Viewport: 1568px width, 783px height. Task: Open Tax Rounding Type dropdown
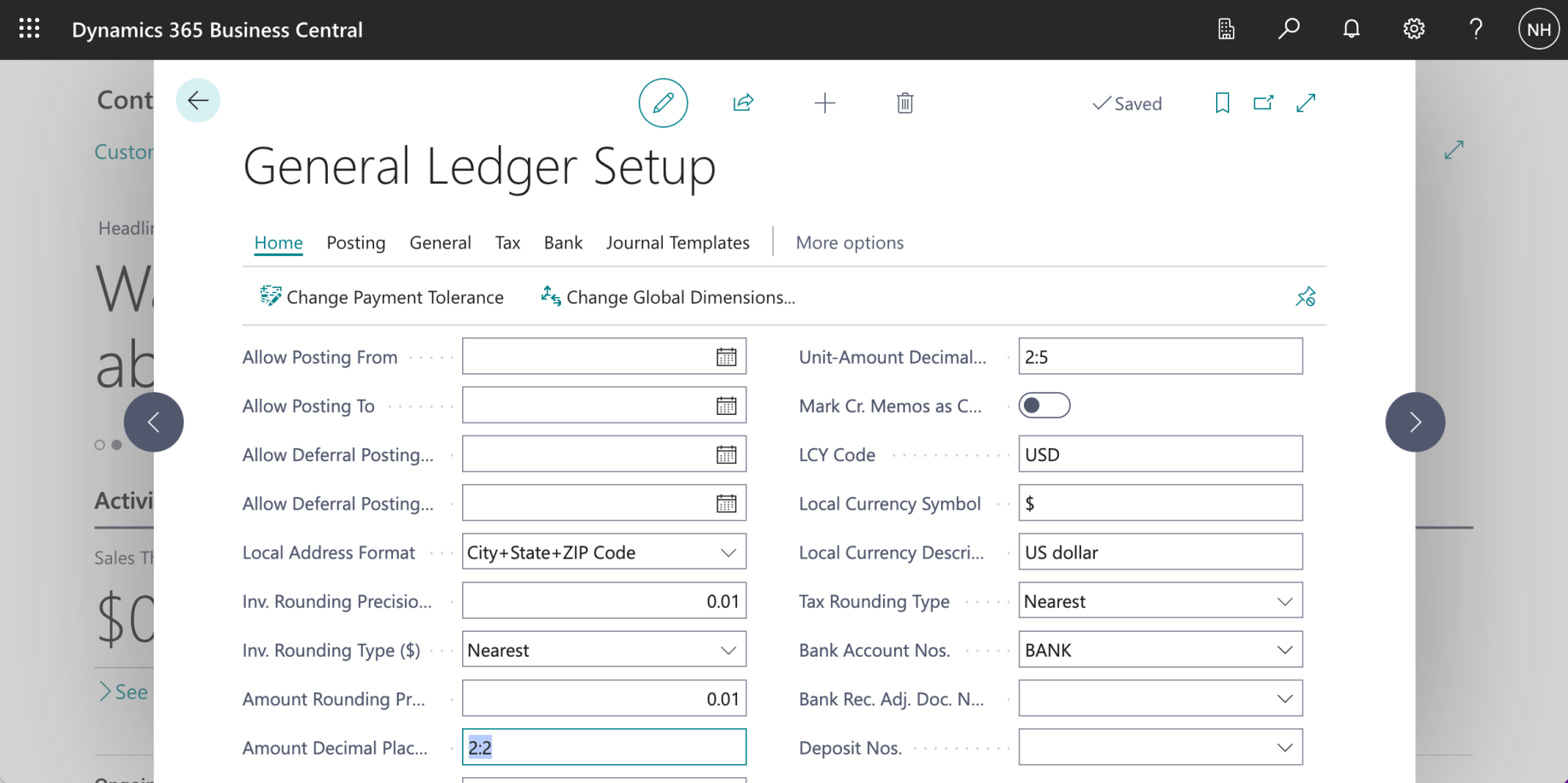pyautogui.click(x=1284, y=601)
